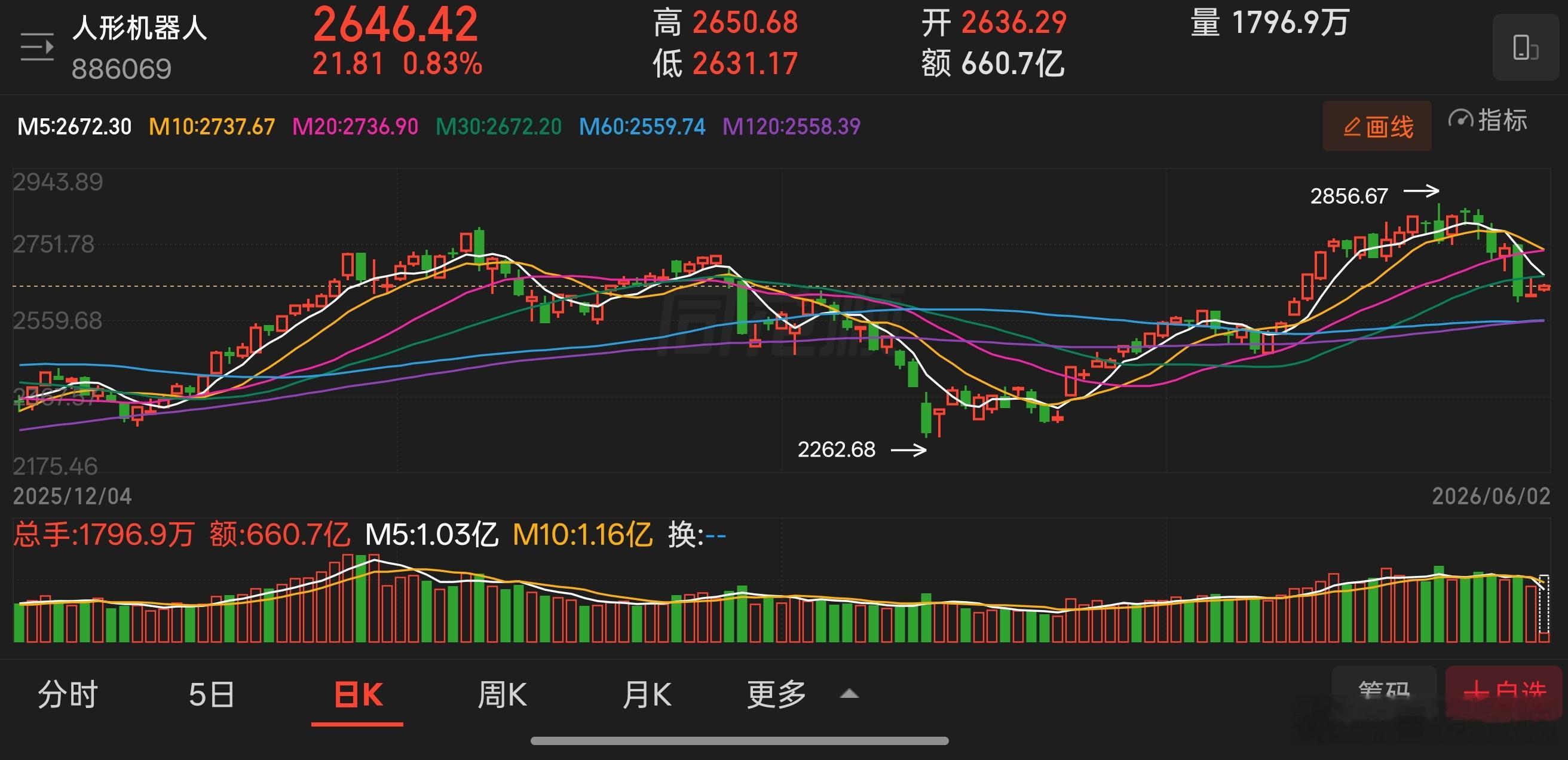
Task: Click the volume M10:1.16亿 label
Action: [x=583, y=535]
